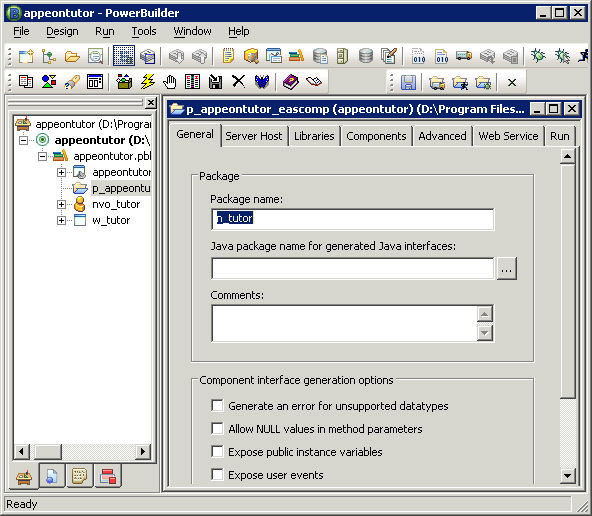The height and width of the screenshot is (516, 592).
Task: Click the Java package name input field
Action: [x=353, y=268]
